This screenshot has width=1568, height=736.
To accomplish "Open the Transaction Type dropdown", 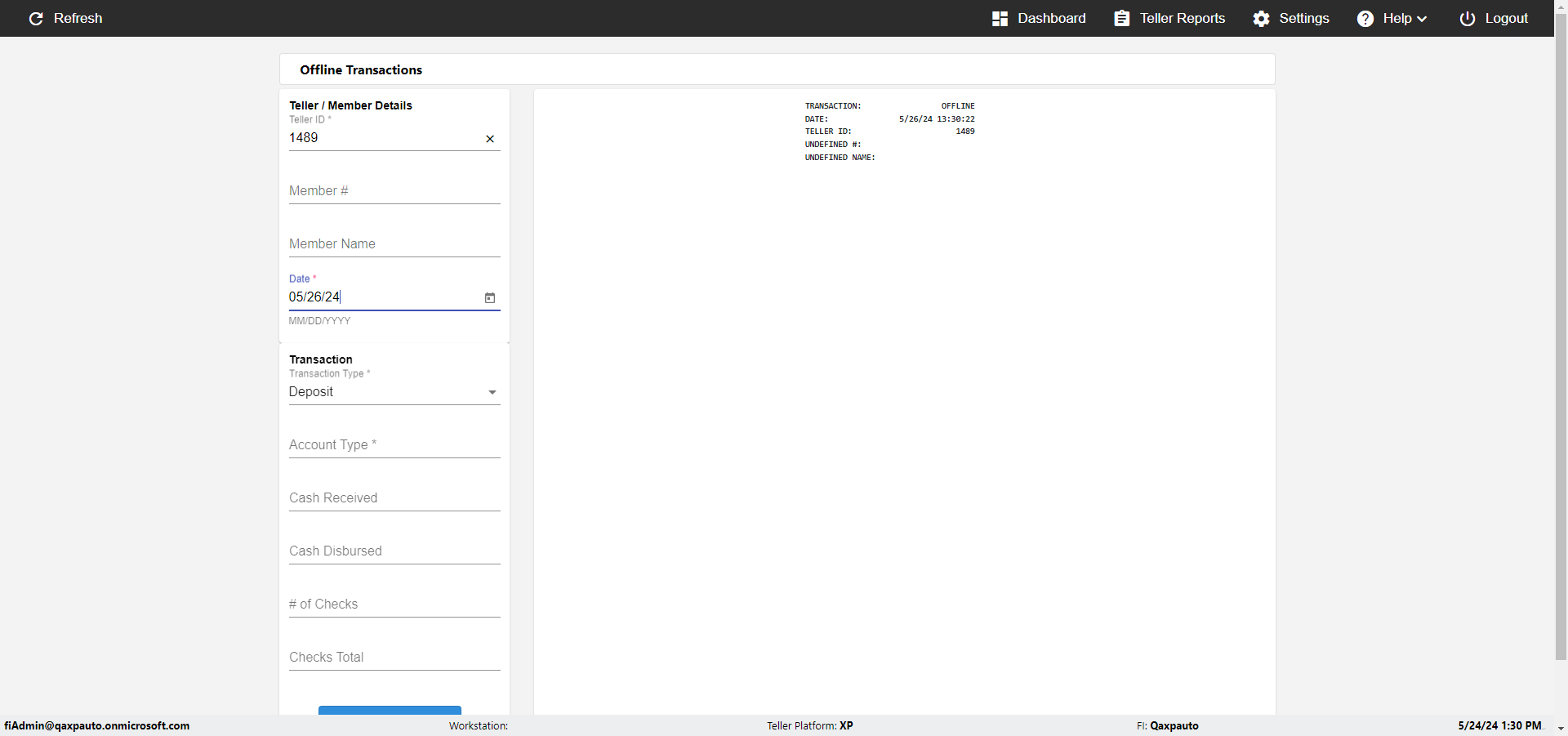I will pyautogui.click(x=394, y=392).
